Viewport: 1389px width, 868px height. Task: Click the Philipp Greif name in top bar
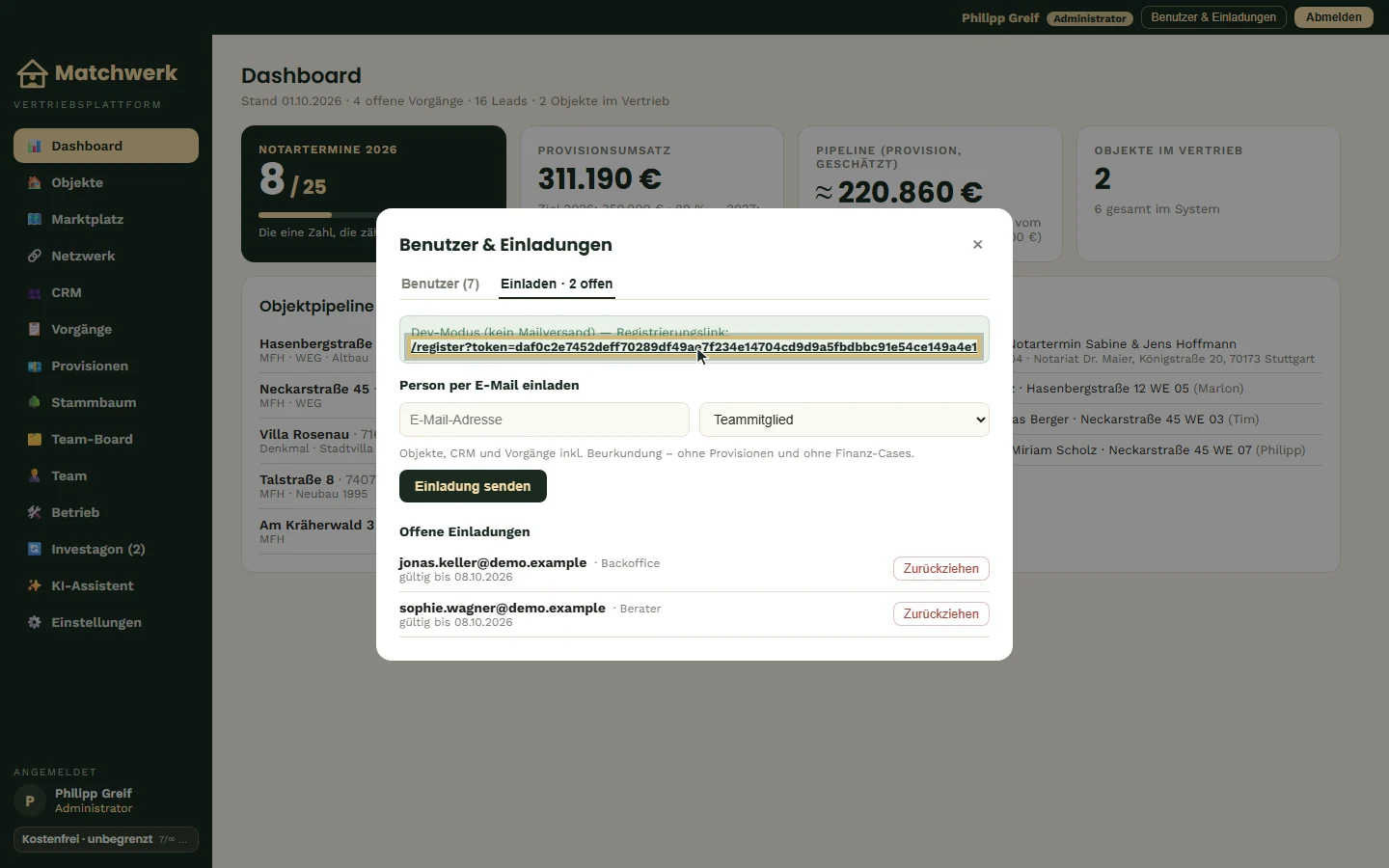pos(1000,18)
